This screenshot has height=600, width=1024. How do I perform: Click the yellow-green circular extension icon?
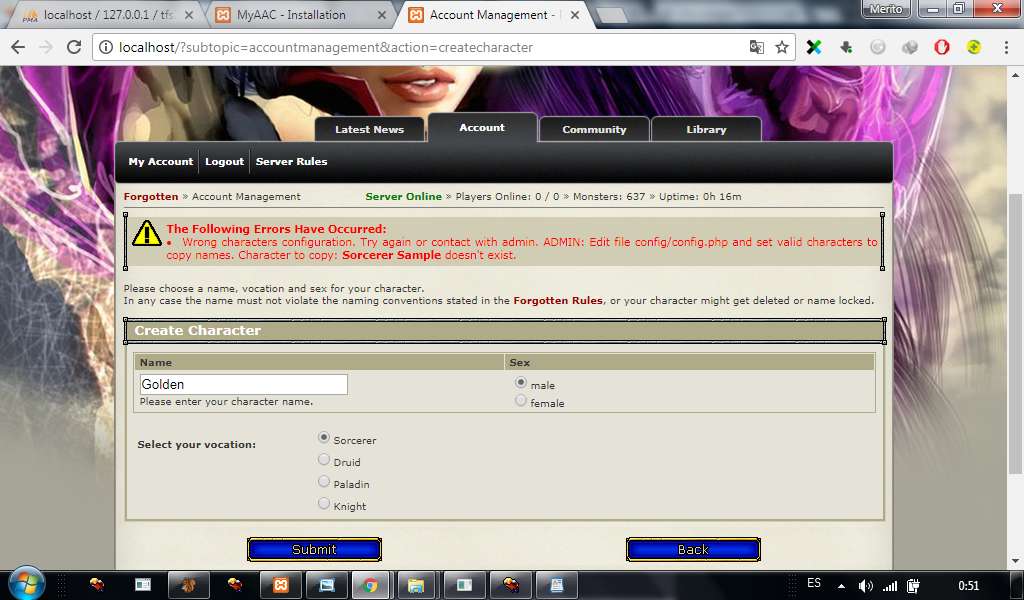click(974, 47)
